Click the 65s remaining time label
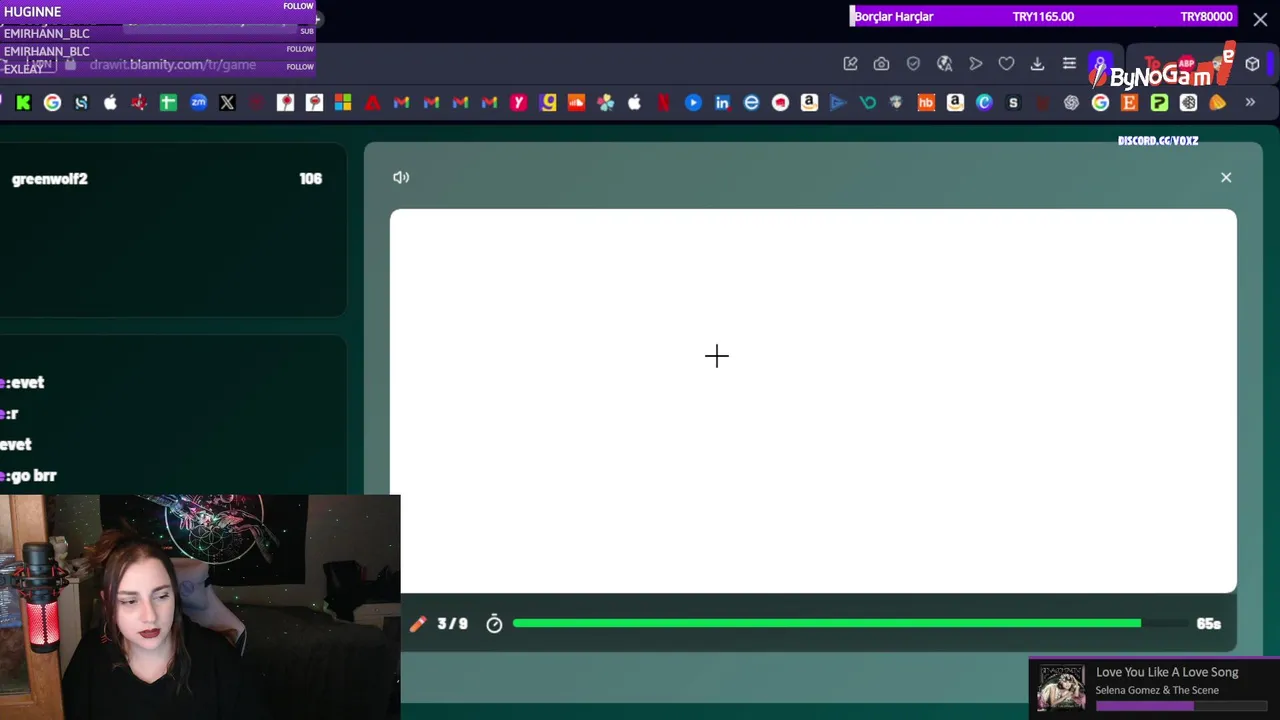This screenshot has height=720, width=1280. point(1208,623)
